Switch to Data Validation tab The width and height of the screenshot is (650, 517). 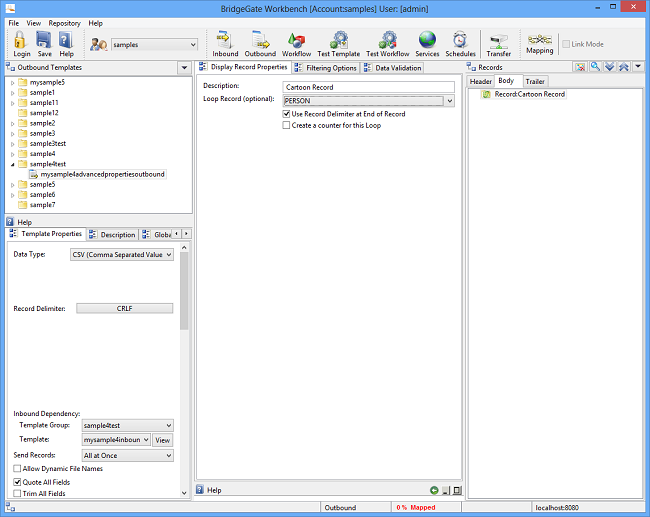[x=393, y=68]
